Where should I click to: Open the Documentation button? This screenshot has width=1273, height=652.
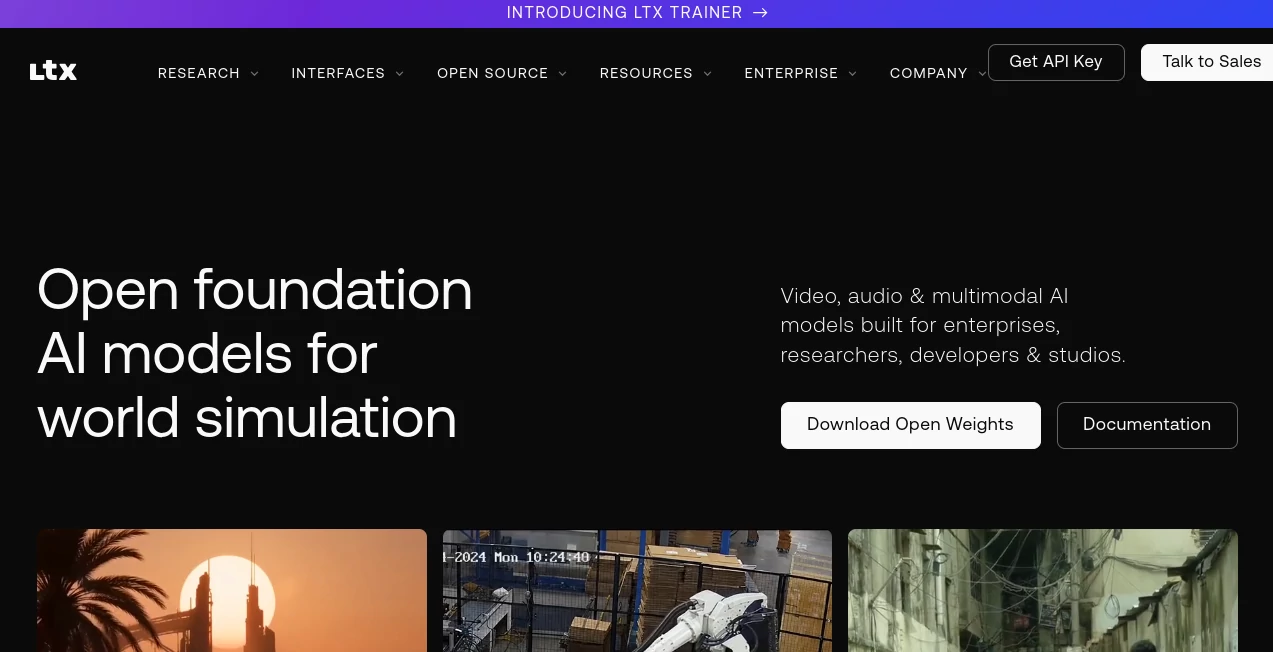[1147, 425]
